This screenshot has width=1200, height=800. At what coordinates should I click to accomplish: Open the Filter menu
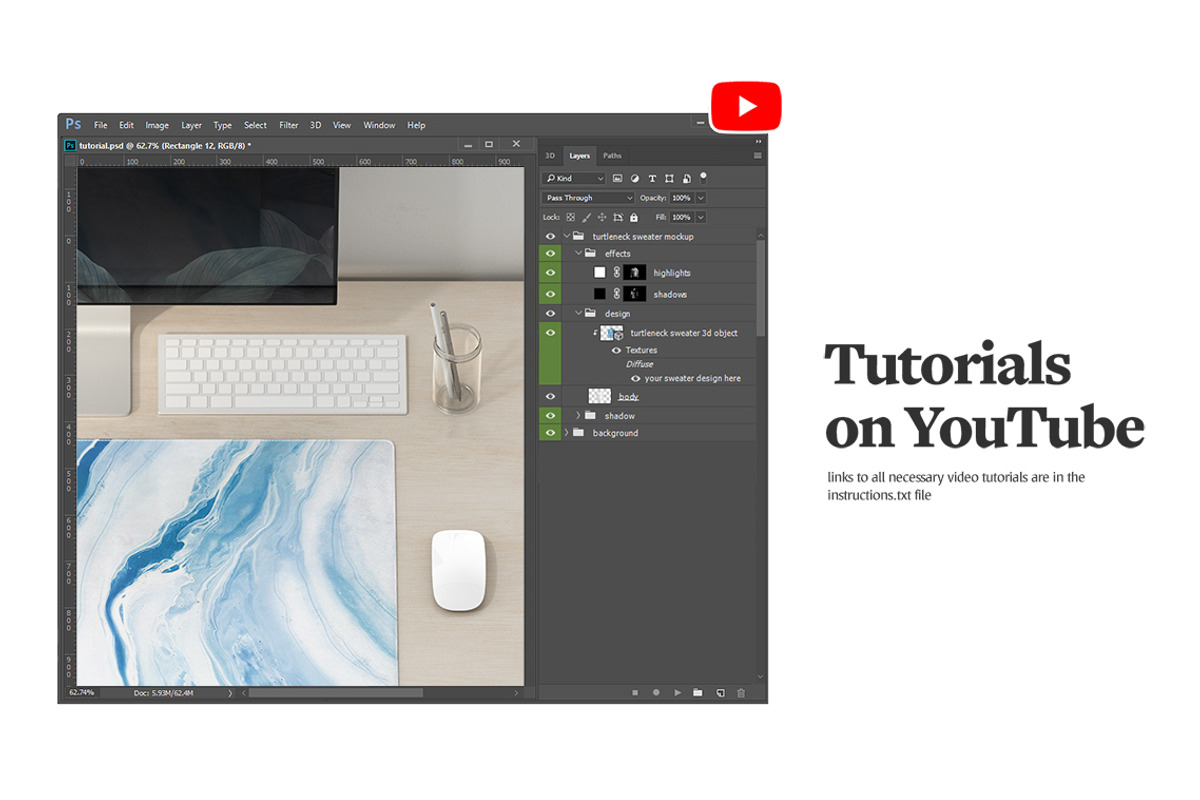click(x=289, y=125)
